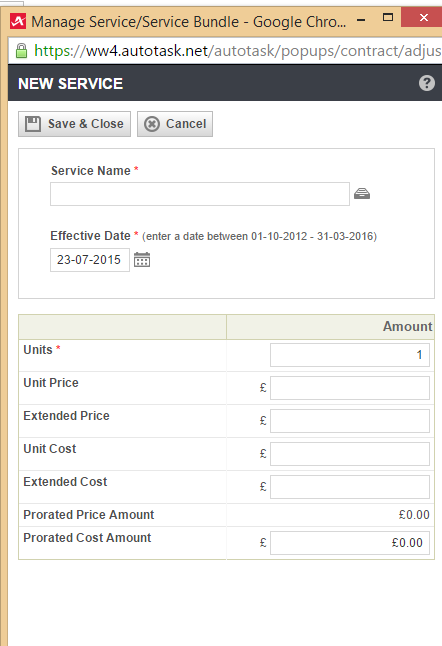Focus the Service Name text field
This screenshot has height=646, width=442.
[x=200, y=194]
